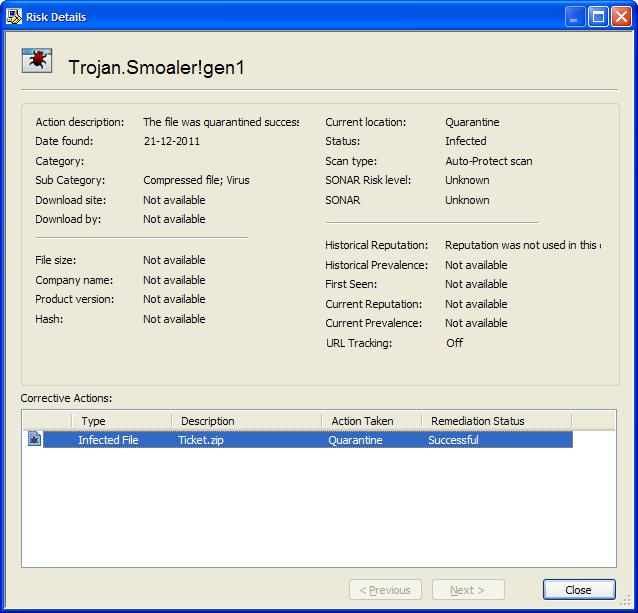Go to the Previous risk
The image size is (638, 613).
coord(385,590)
